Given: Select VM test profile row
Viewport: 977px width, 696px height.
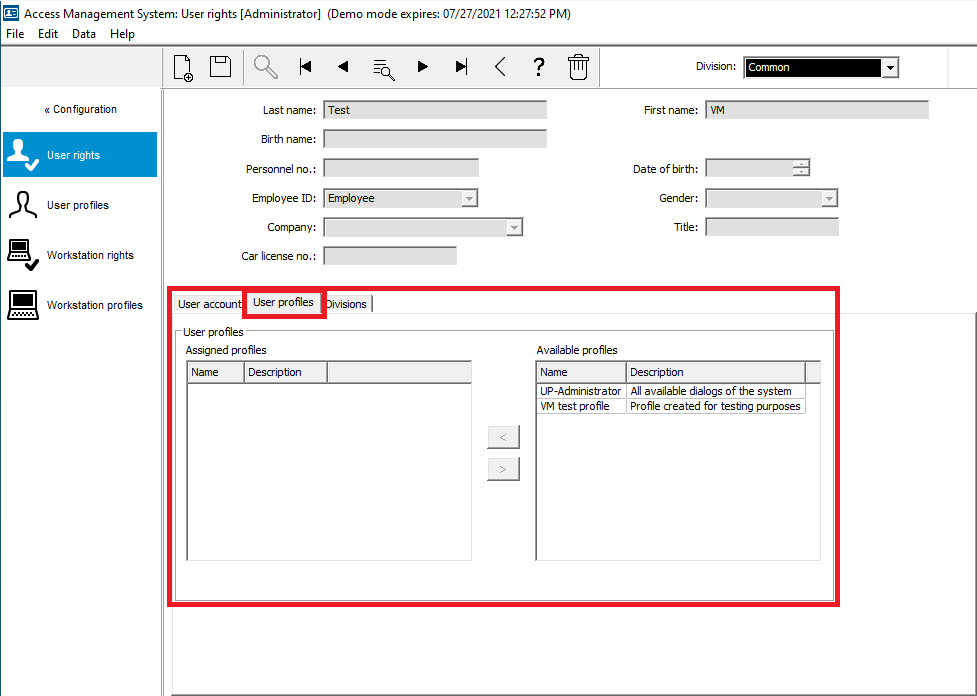Looking at the screenshot, I should pos(575,406).
